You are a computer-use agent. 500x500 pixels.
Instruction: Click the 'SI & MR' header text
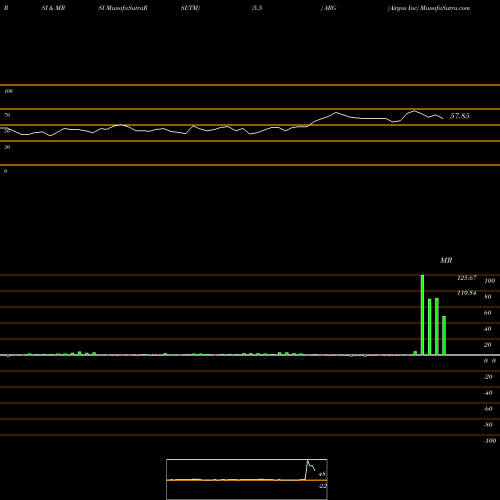[x=53, y=8]
